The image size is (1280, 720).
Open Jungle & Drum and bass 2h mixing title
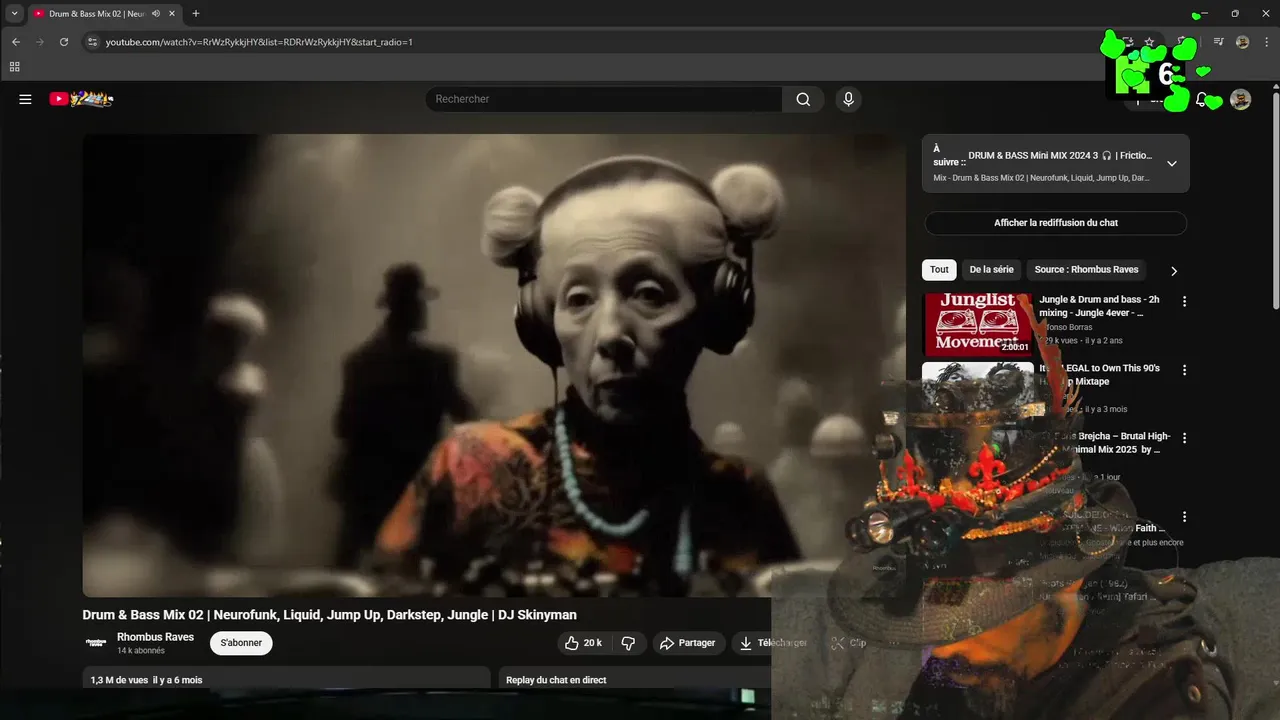tap(1099, 306)
